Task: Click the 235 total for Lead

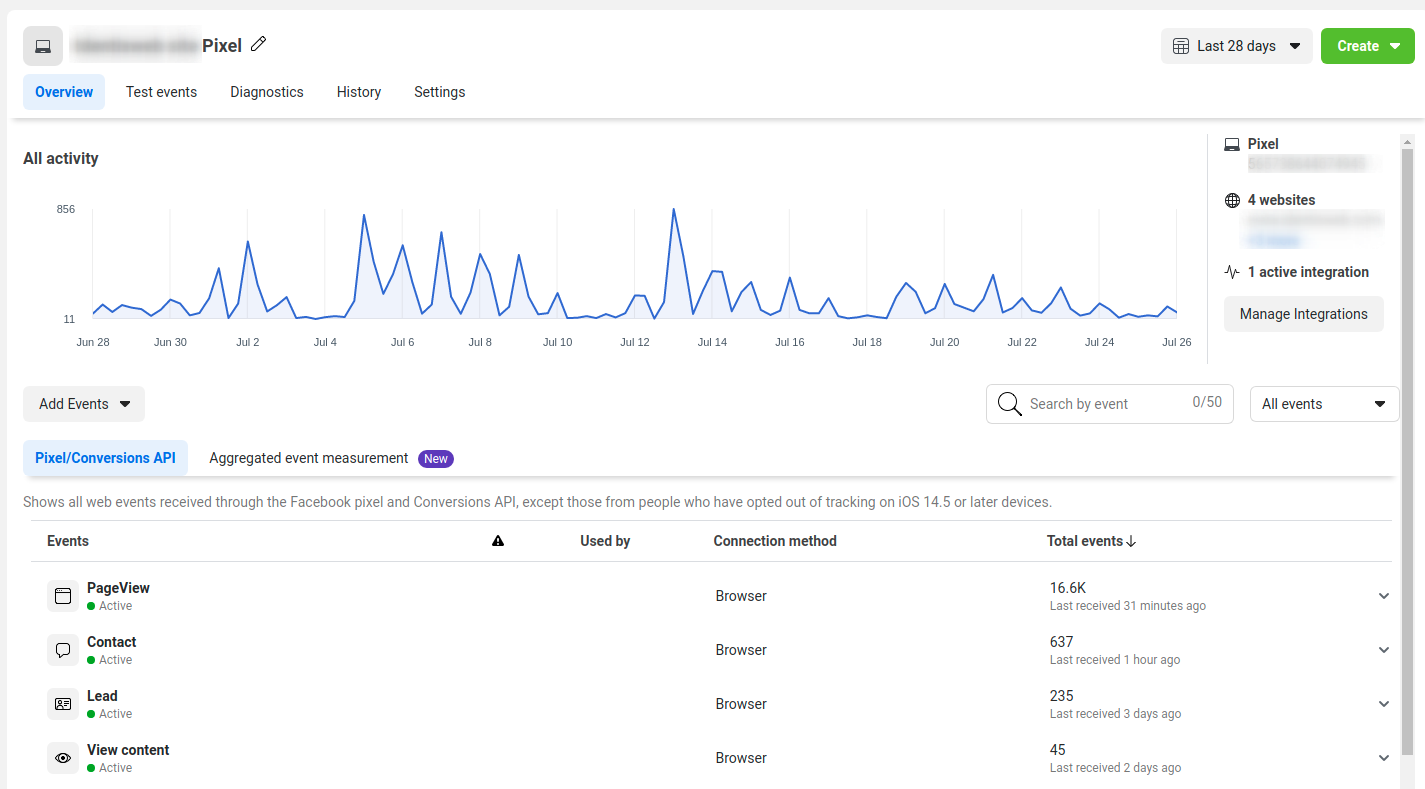Action: tap(1062, 696)
